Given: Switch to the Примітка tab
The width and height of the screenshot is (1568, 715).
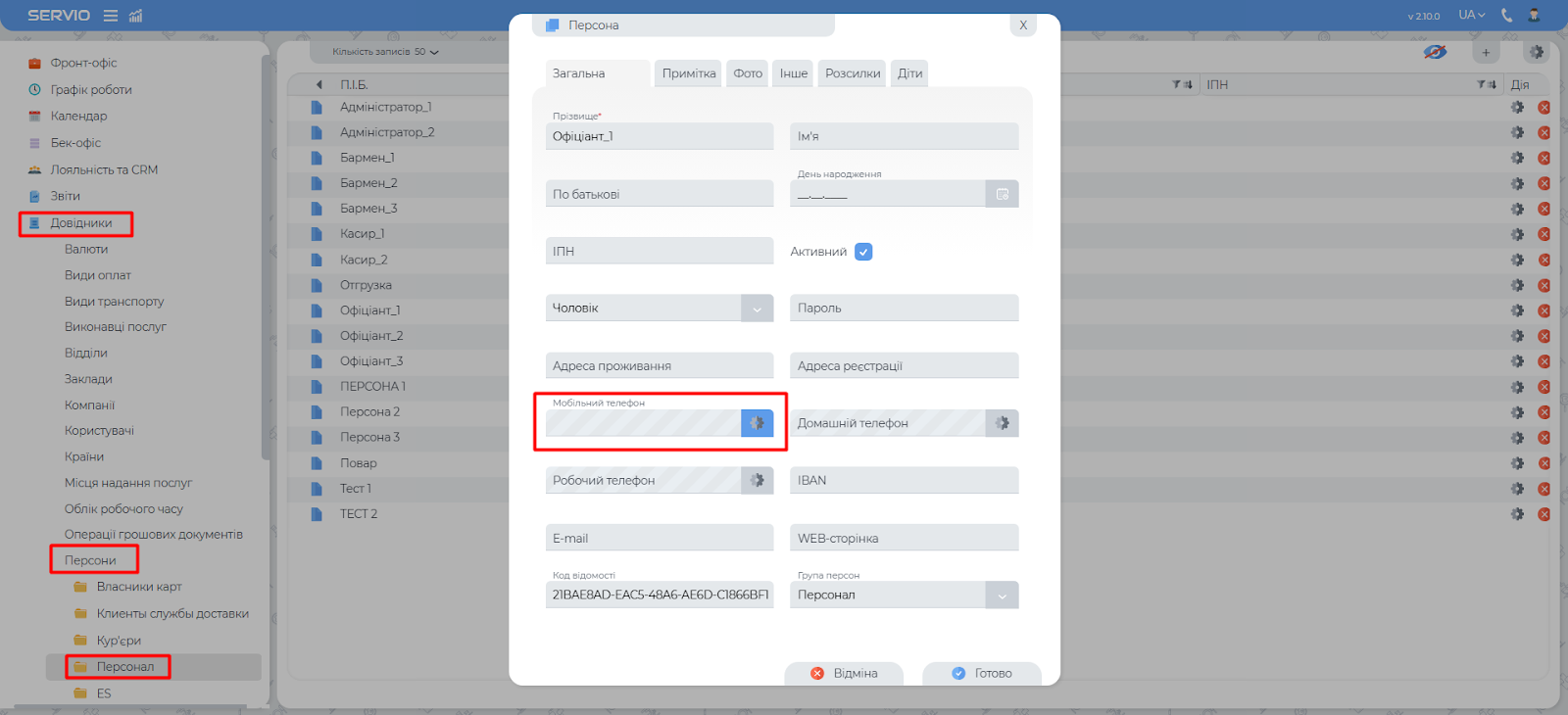Looking at the screenshot, I should [x=689, y=73].
